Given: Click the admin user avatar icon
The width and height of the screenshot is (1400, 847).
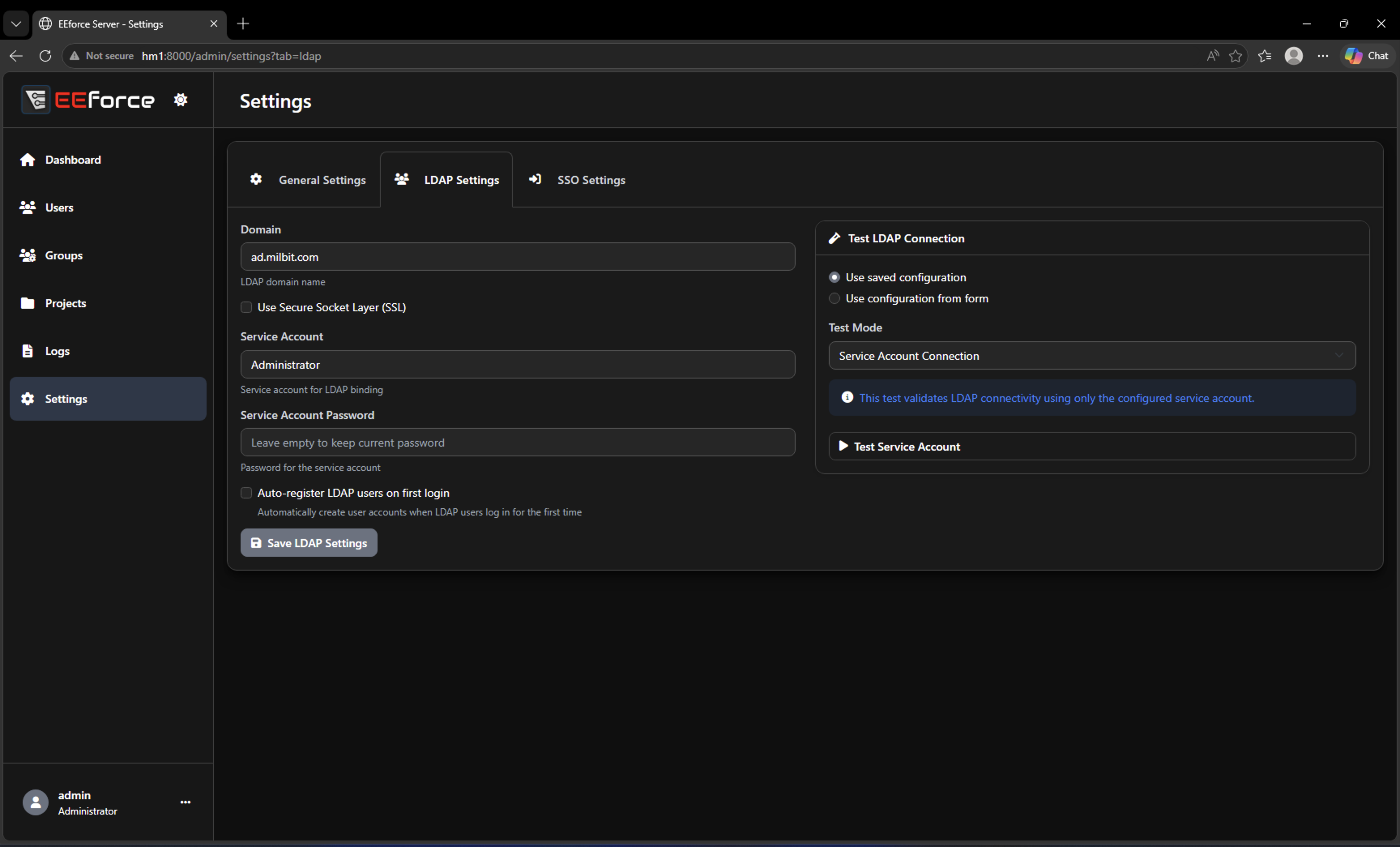Looking at the screenshot, I should click(x=35, y=802).
